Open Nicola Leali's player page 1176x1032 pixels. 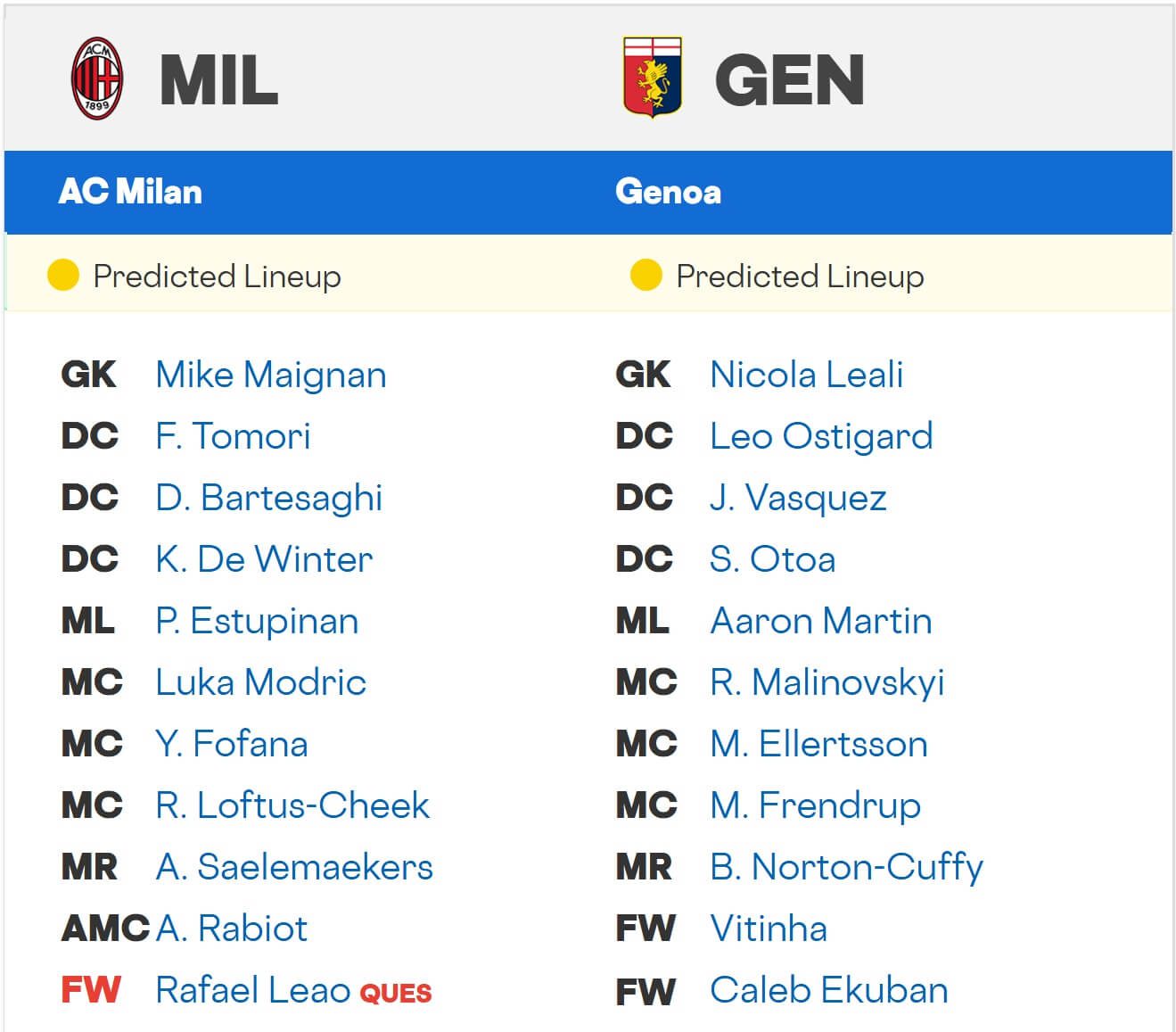(x=805, y=376)
